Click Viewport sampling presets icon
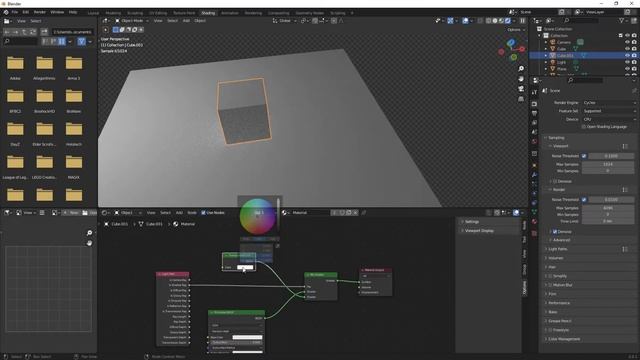 pos(625,146)
